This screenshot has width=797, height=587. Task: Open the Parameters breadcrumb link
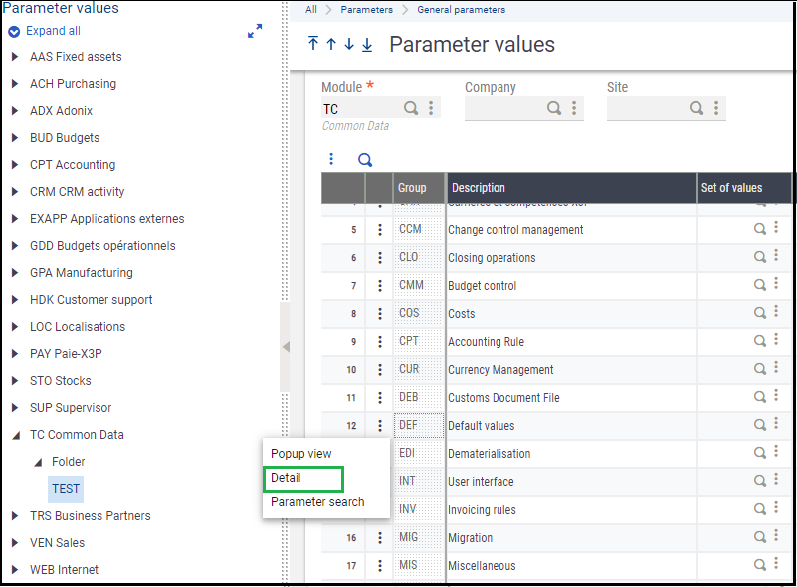[366, 10]
